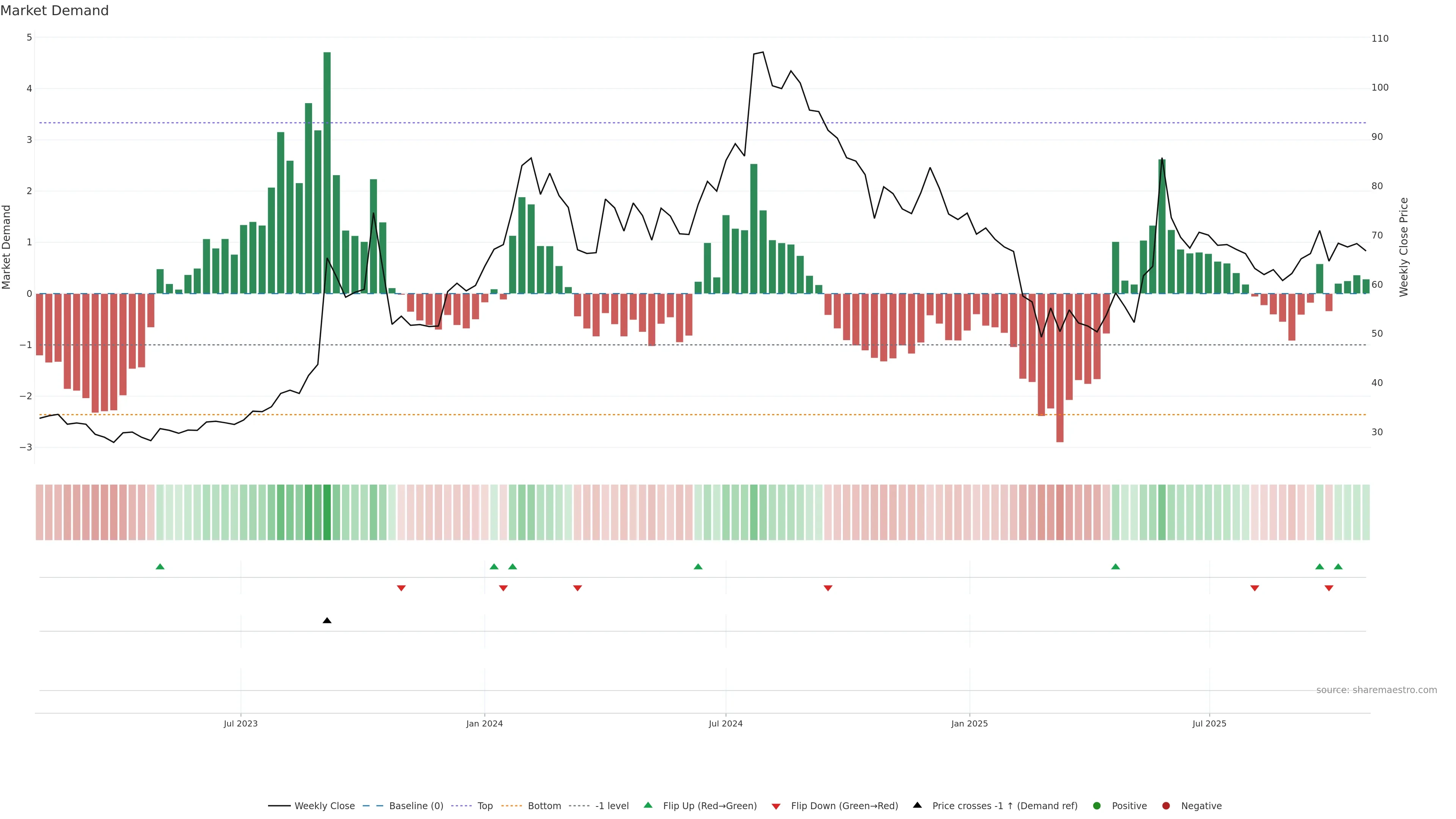This screenshot has height=819, width=1456.
Task: Click the red Negative legend dot
Action: click(1166, 806)
